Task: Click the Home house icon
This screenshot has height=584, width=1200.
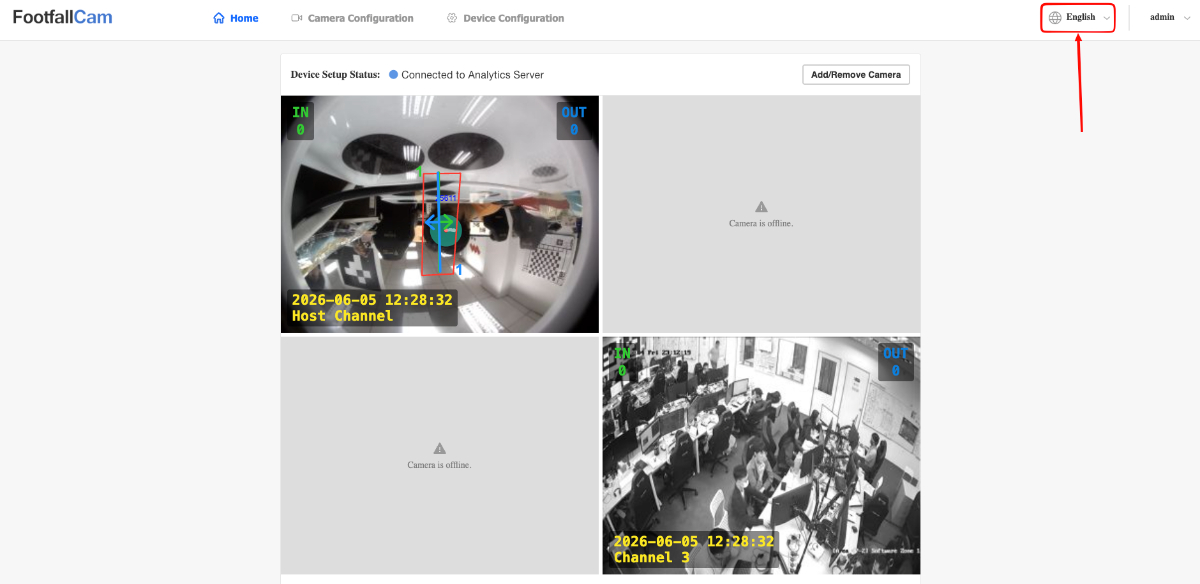Action: coord(219,18)
